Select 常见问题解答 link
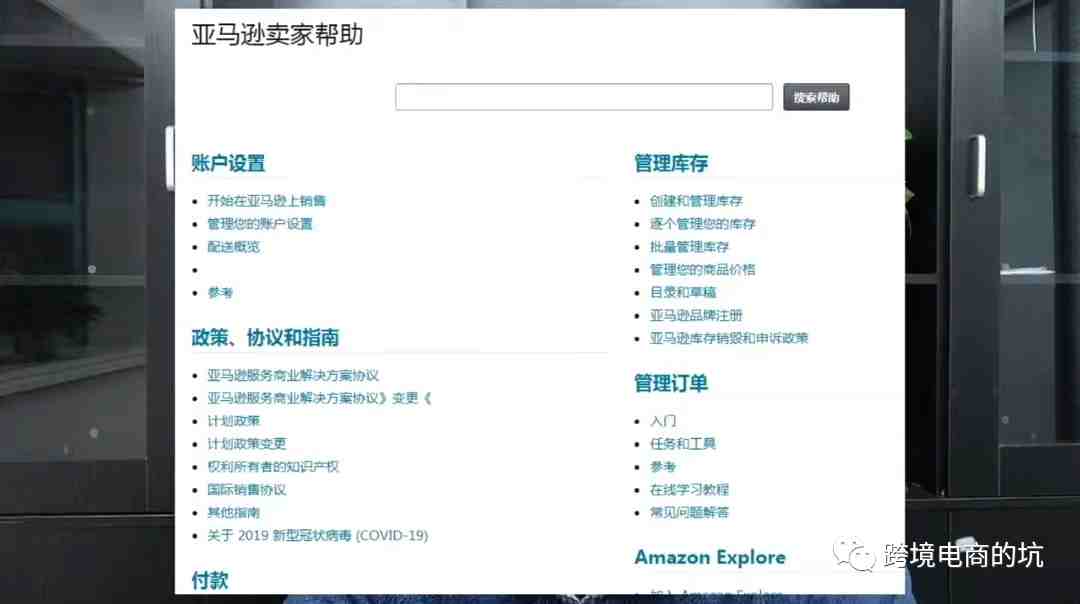1080x604 pixels. tap(689, 513)
